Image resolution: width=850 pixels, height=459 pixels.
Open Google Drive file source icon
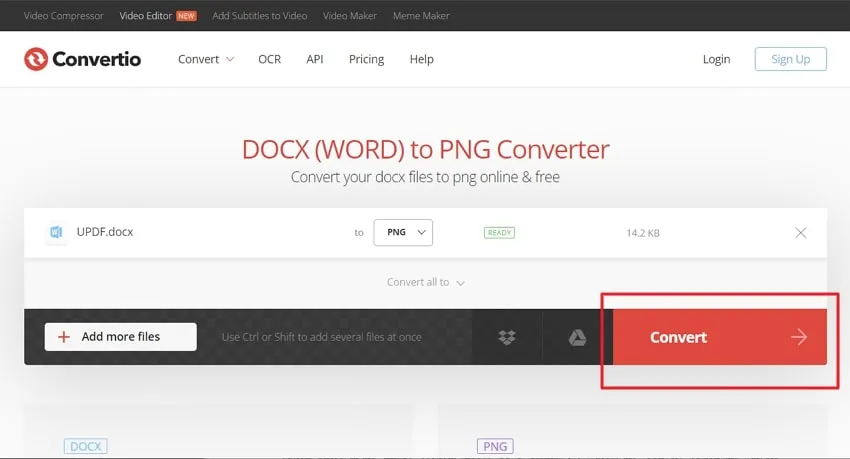click(x=577, y=337)
